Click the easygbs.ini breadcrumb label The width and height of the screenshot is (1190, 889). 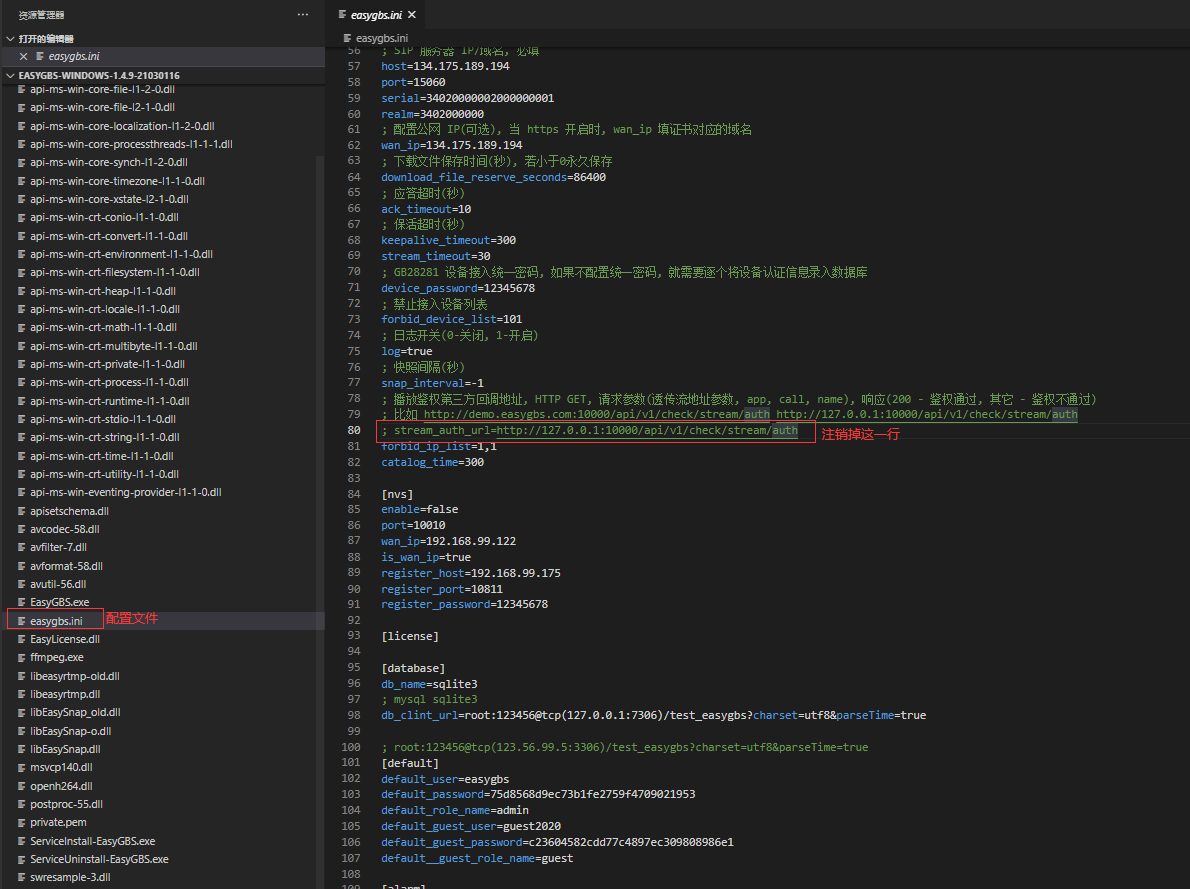pos(382,38)
